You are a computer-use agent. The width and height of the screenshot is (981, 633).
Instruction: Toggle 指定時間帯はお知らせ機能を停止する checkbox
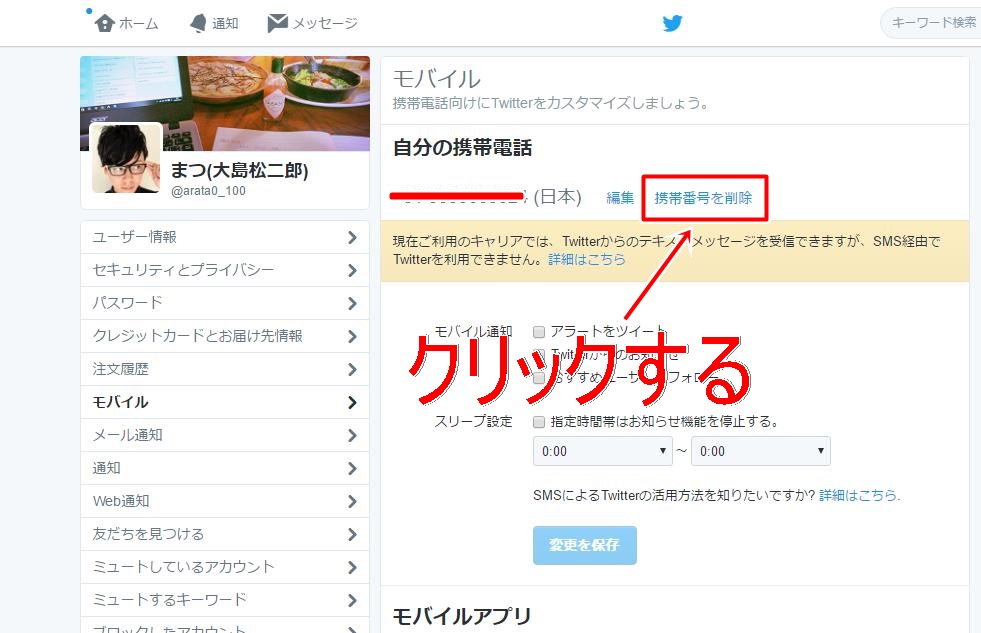(539, 422)
